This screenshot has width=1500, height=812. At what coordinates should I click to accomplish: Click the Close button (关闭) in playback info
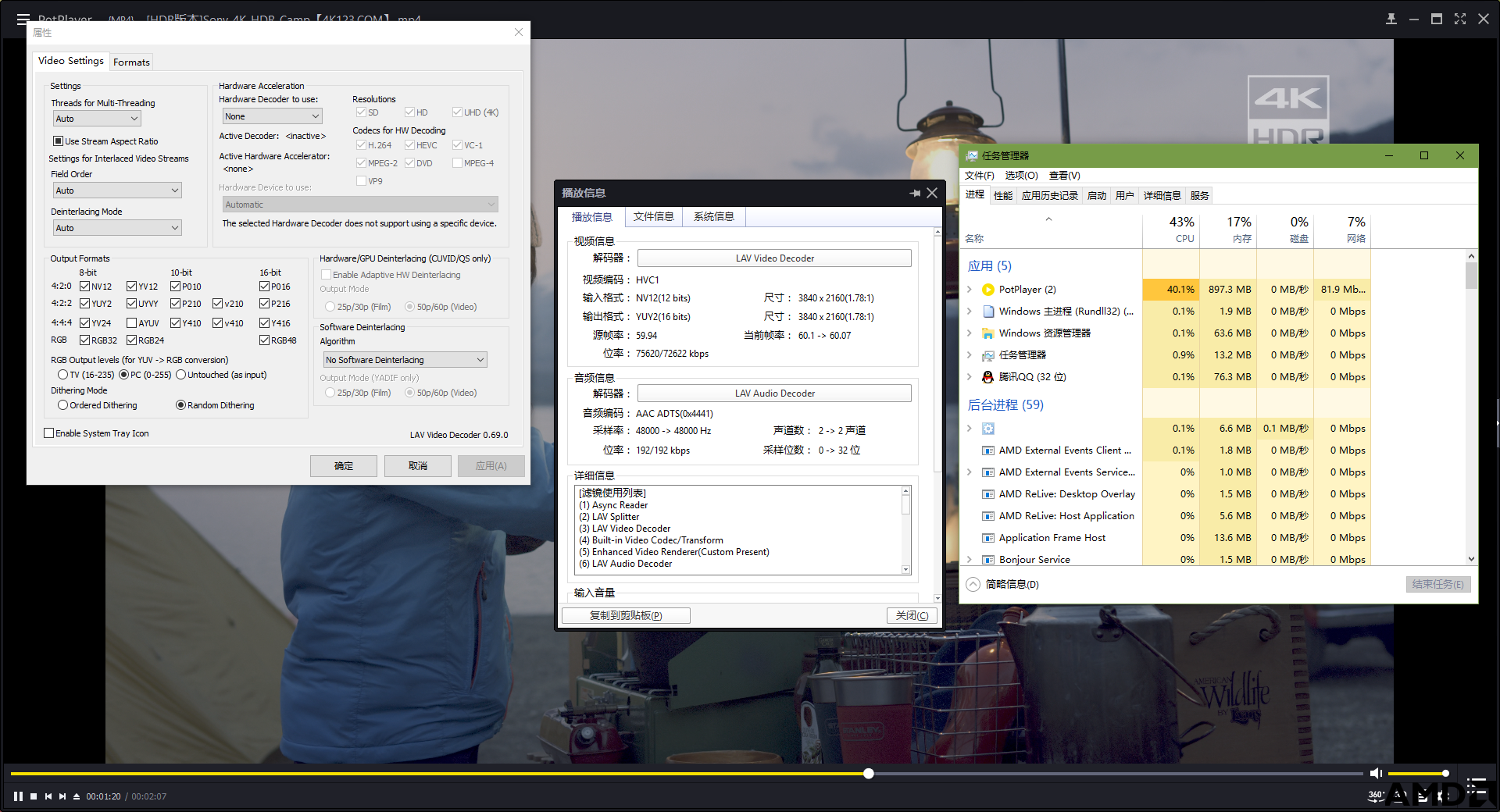pyautogui.click(x=912, y=616)
